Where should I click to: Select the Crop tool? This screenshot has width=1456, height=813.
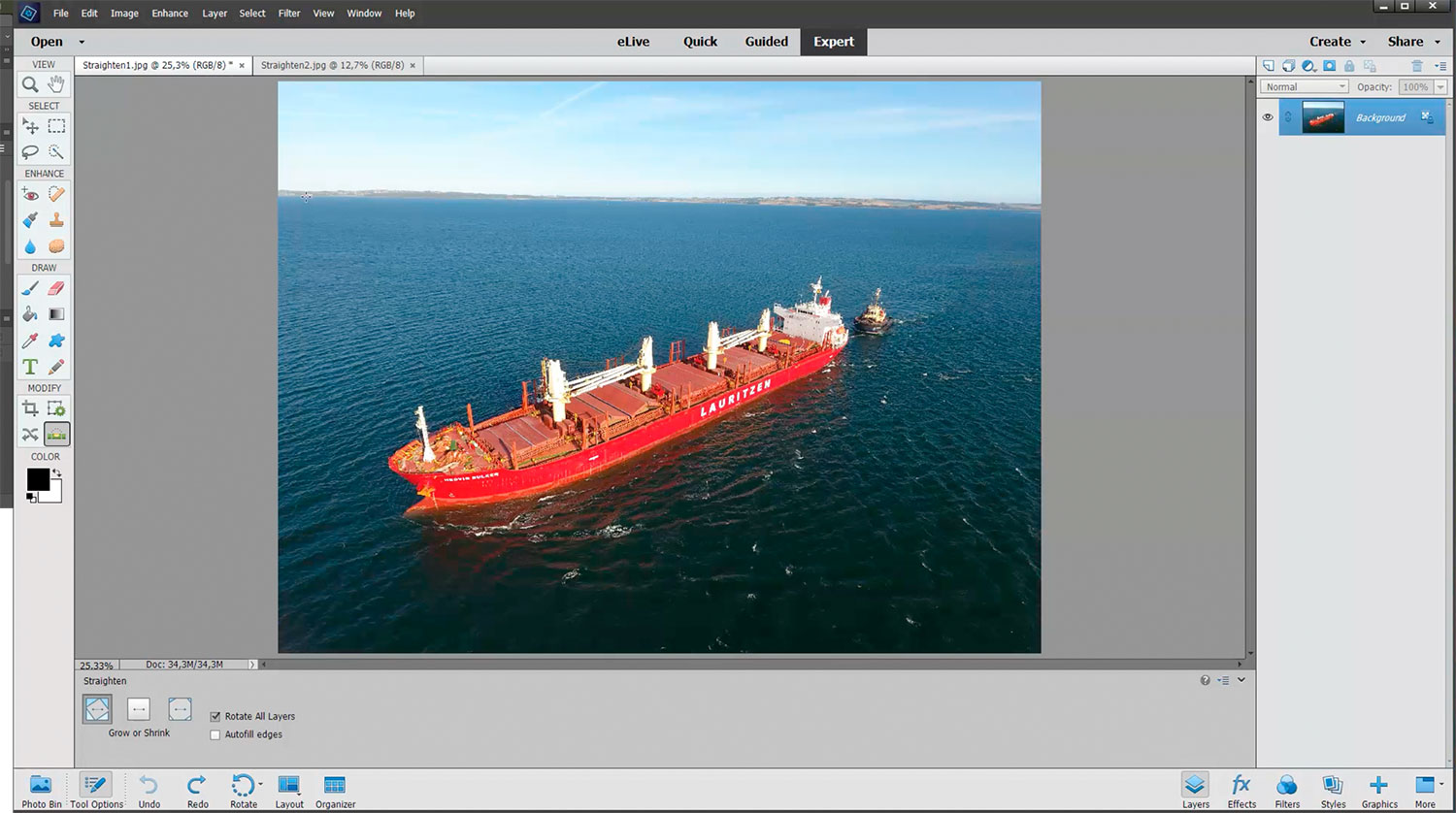[x=30, y=408]
